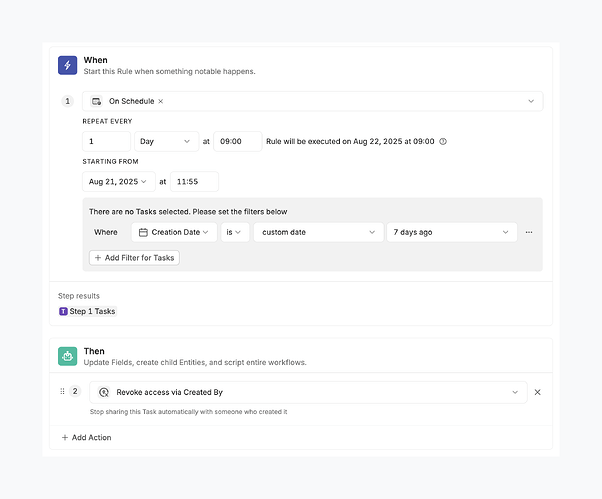Edit the 11:55 starting time field

194,182
